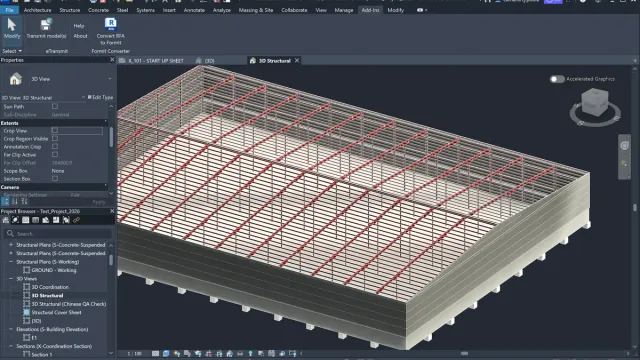Click the home icon on the 3D Structural tab
Viewport: 640px width, 360px height.
(x=253, y=60)
